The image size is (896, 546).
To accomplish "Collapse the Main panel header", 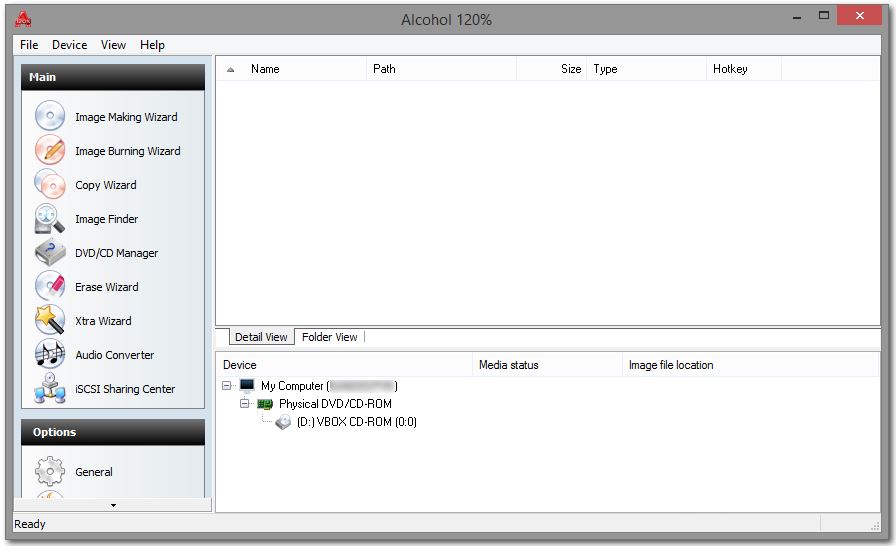I will [113, 77].
